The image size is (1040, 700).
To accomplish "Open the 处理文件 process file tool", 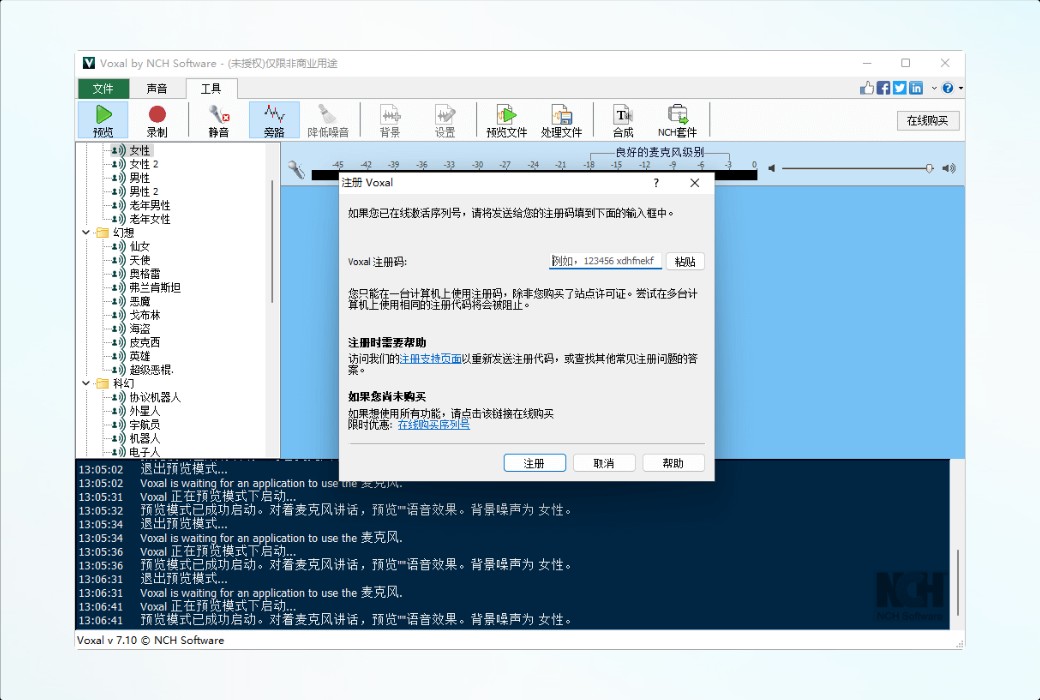I will tap(561, 120).
